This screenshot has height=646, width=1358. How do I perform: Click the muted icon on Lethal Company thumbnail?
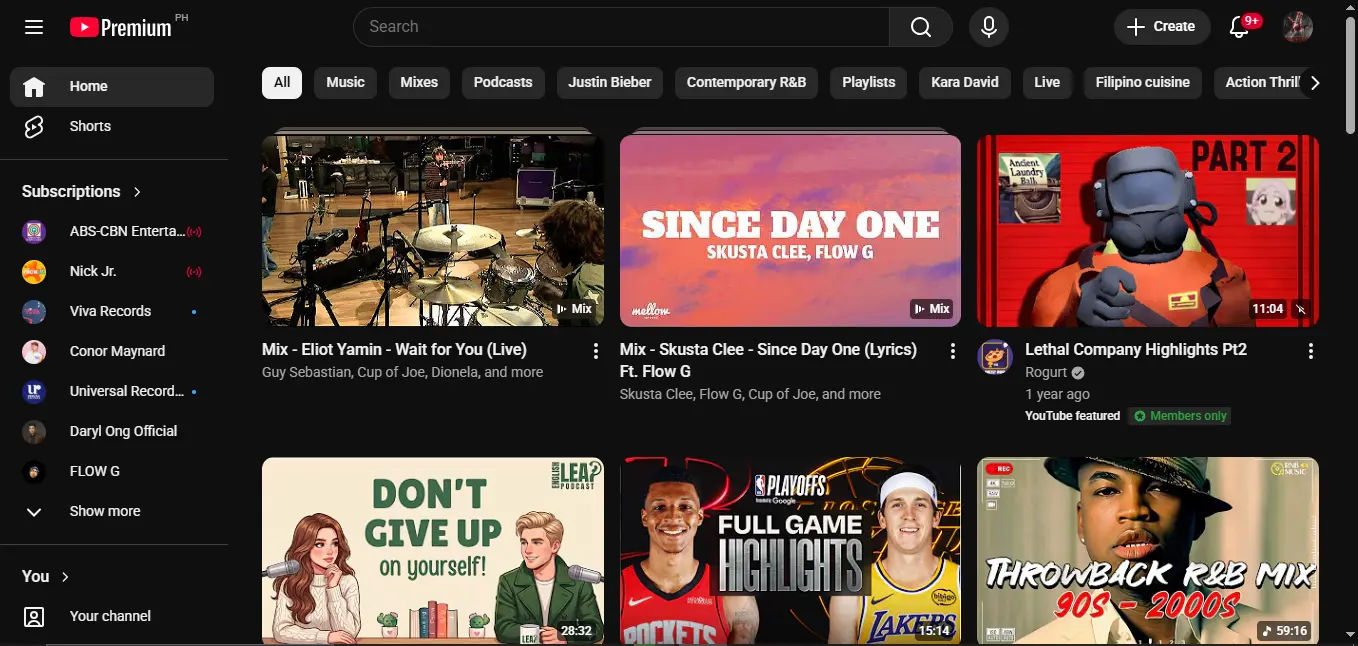(x=1300, y=309)
